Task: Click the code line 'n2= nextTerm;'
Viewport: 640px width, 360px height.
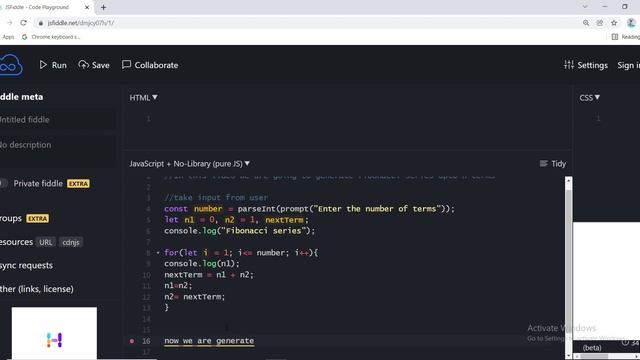Action: click(x=194, y=297)
